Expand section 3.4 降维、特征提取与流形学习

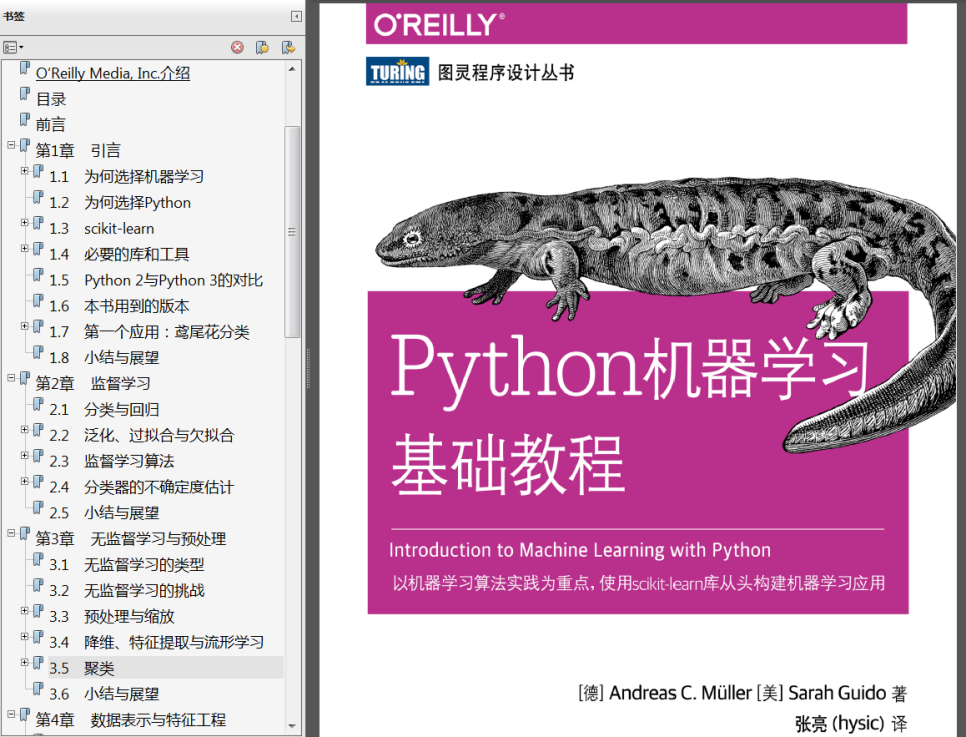coord(25,637)
